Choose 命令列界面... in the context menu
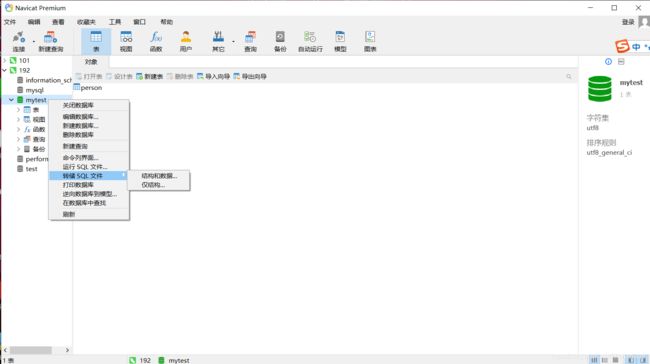This screenshot has height=364, width=650. click(89, 158)
